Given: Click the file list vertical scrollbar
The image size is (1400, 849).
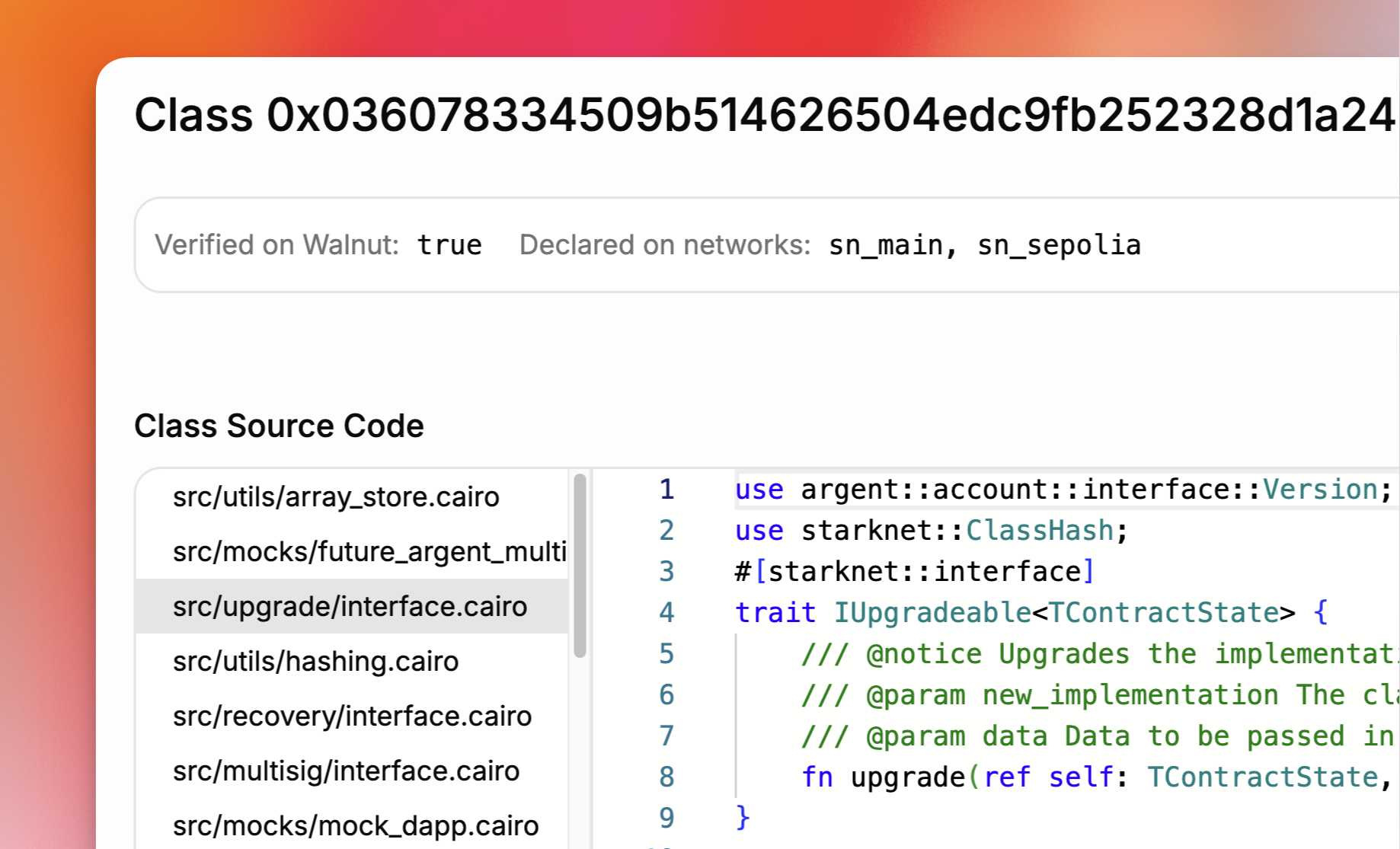Looking at the screenshot, I should (x=580, y=565).
